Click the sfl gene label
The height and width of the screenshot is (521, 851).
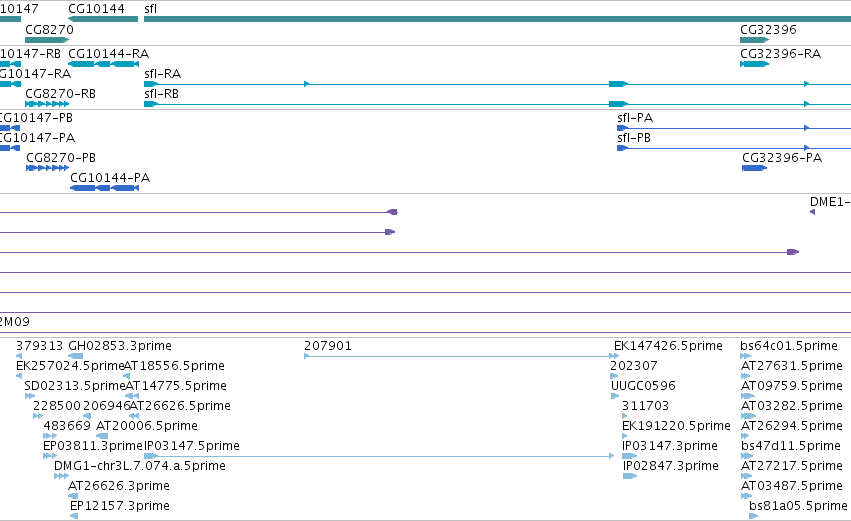150,9
